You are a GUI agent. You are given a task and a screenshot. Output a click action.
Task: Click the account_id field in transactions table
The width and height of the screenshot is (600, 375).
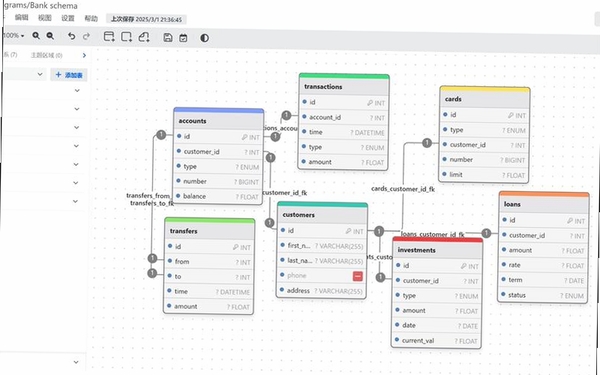pos(343,117)
